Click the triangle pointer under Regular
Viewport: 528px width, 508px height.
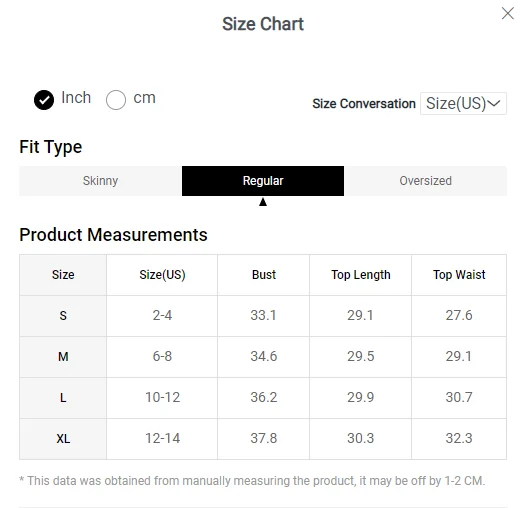[x=263, y=202]
